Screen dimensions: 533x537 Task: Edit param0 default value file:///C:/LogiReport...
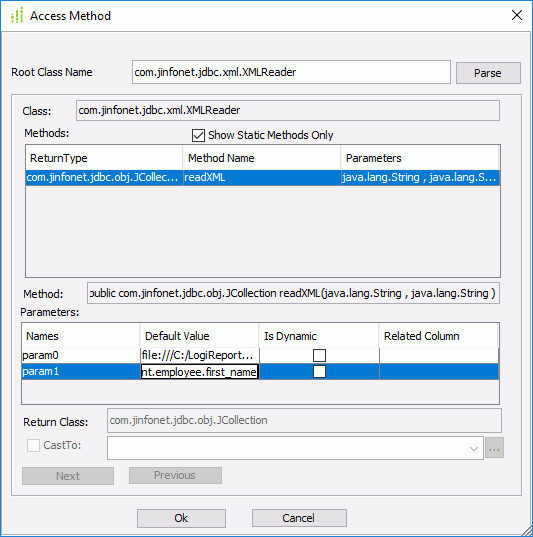pos(199,355)
